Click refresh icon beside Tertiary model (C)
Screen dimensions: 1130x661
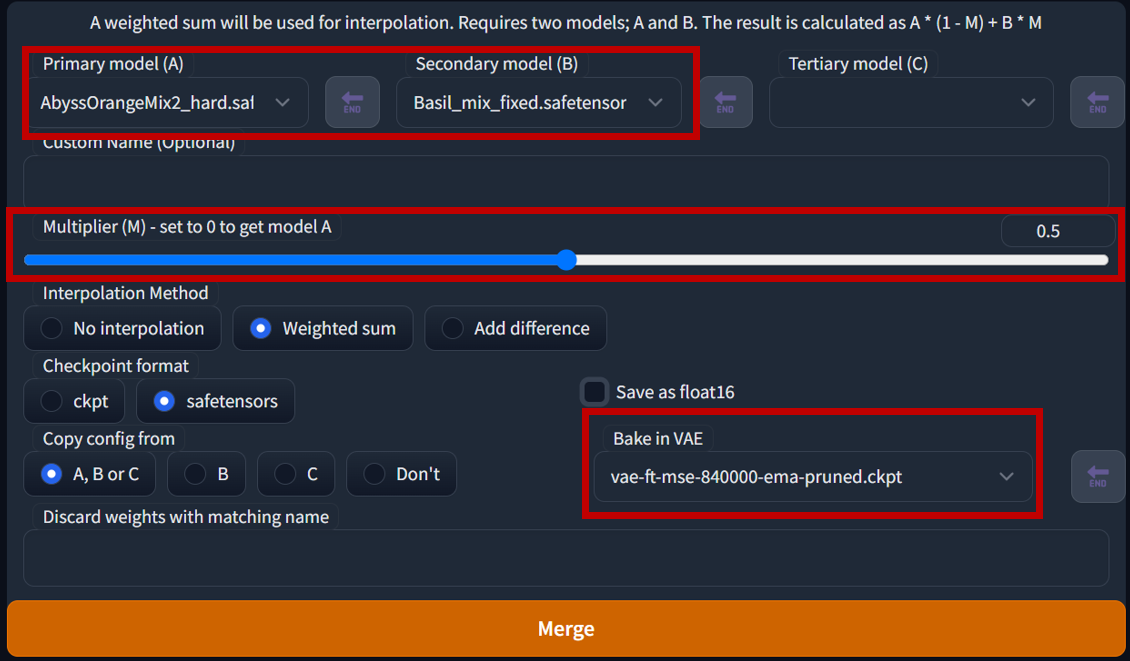[x=1098, y=102]
